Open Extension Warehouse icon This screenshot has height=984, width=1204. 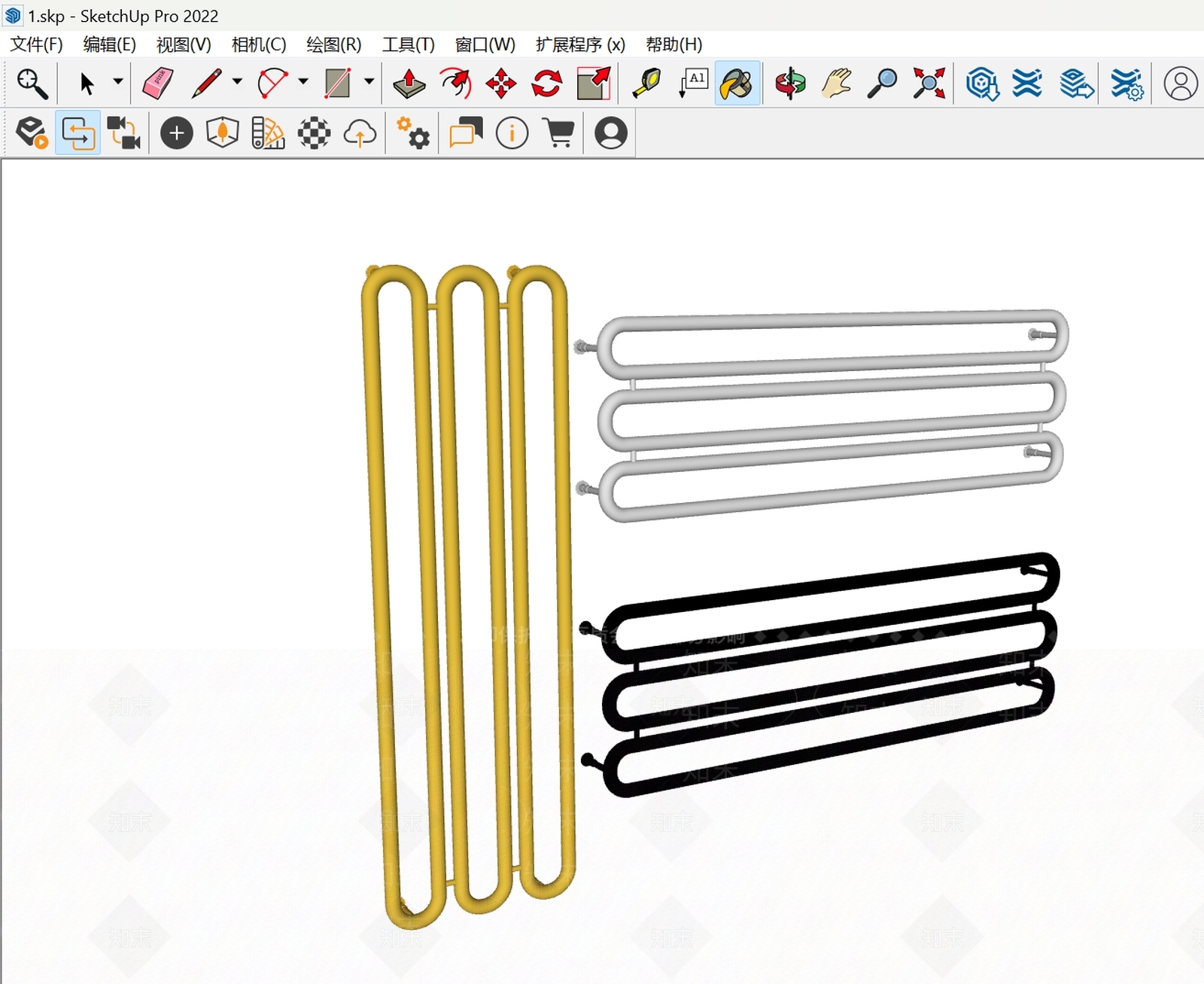(x=1028, y=84)
